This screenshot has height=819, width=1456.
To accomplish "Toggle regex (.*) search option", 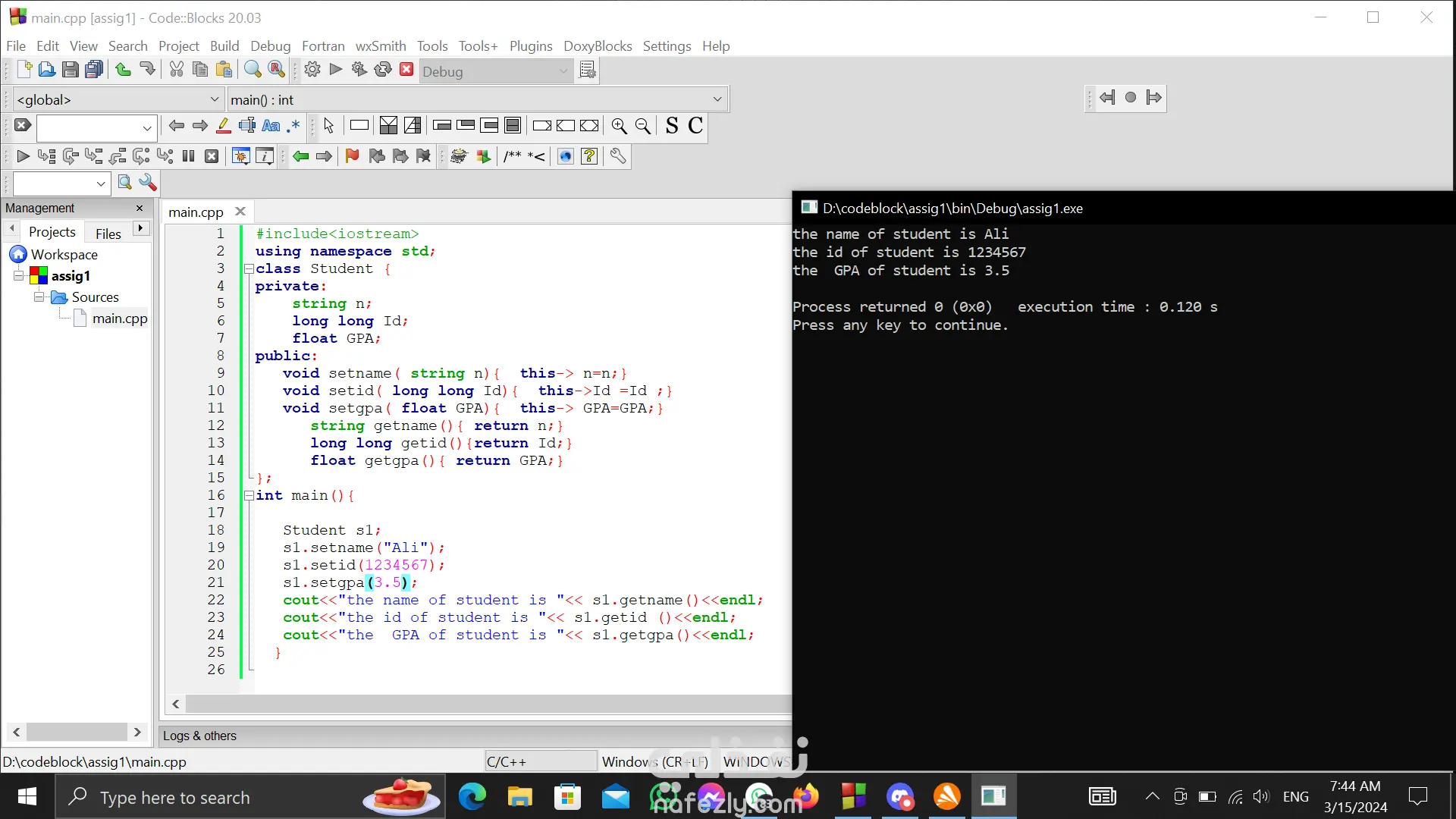I will [293, 126].
